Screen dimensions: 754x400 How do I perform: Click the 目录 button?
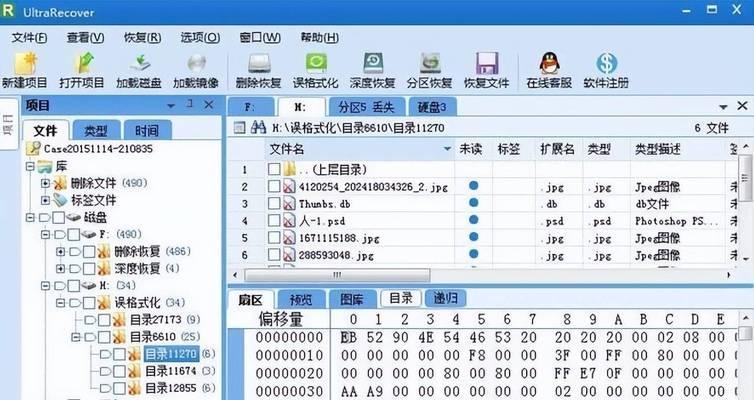(401, 299)
